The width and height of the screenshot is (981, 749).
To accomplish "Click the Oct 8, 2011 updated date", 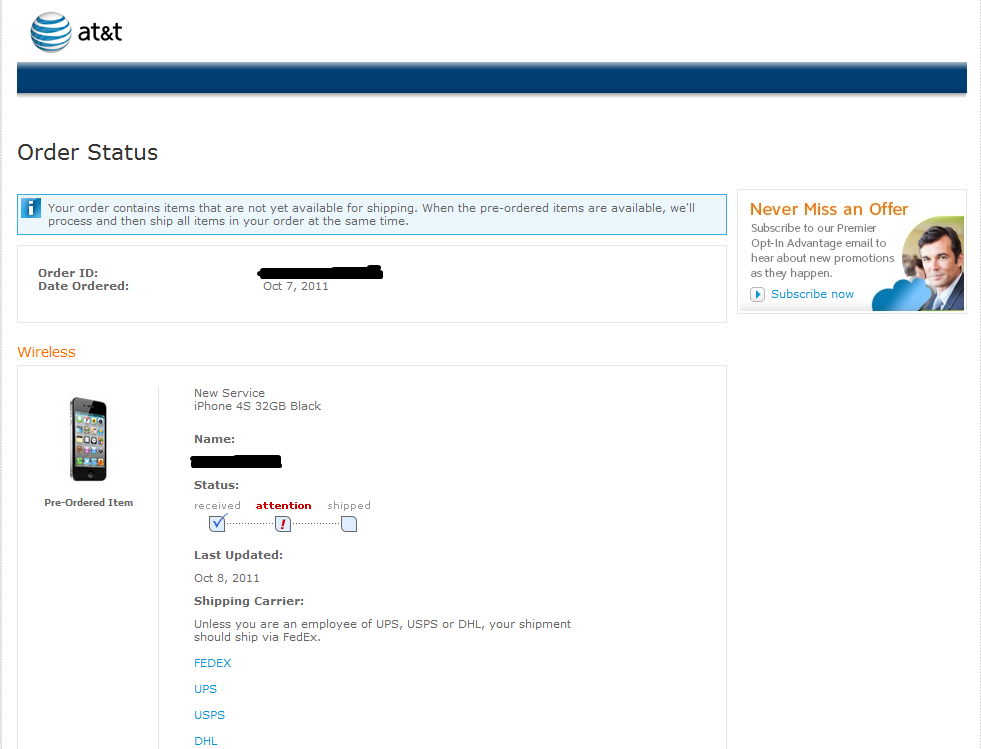I will pos(226,578).
